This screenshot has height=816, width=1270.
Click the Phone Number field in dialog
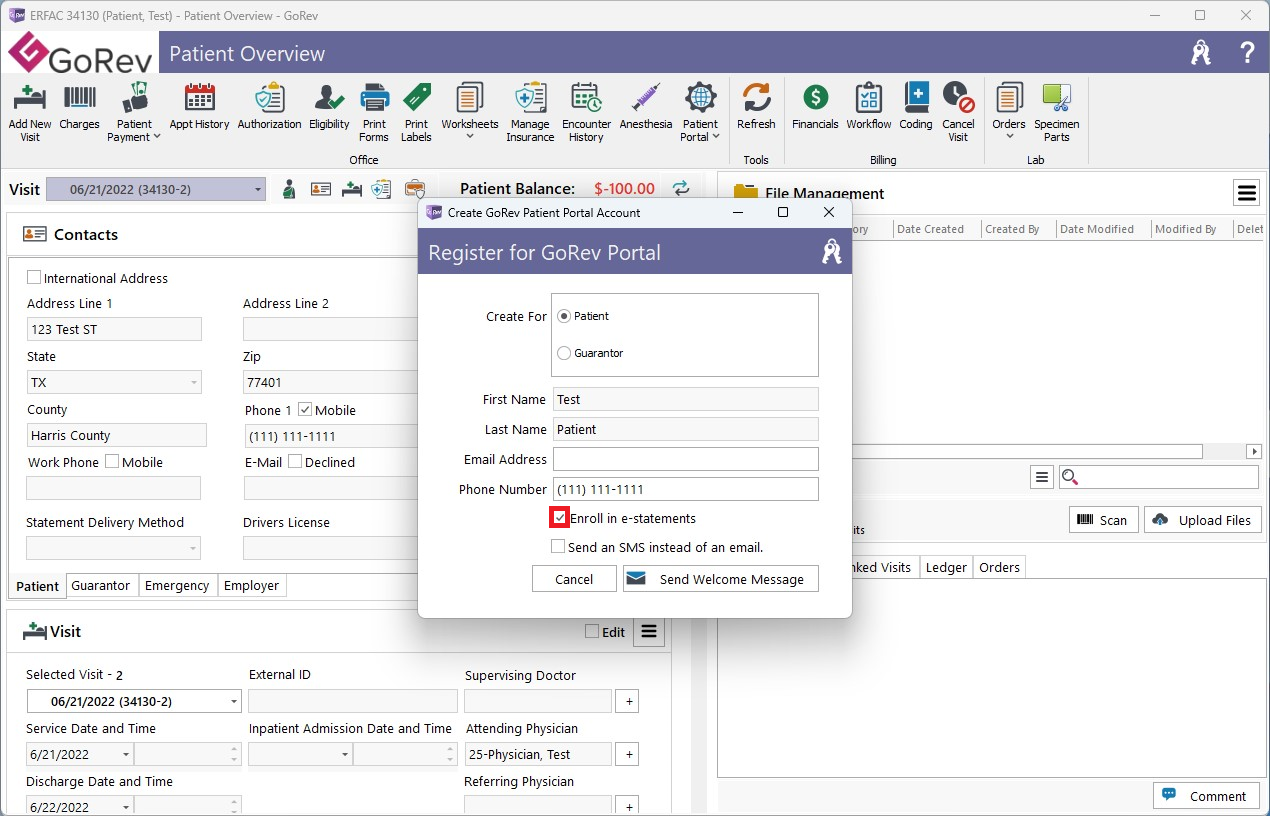coord(686,489)
